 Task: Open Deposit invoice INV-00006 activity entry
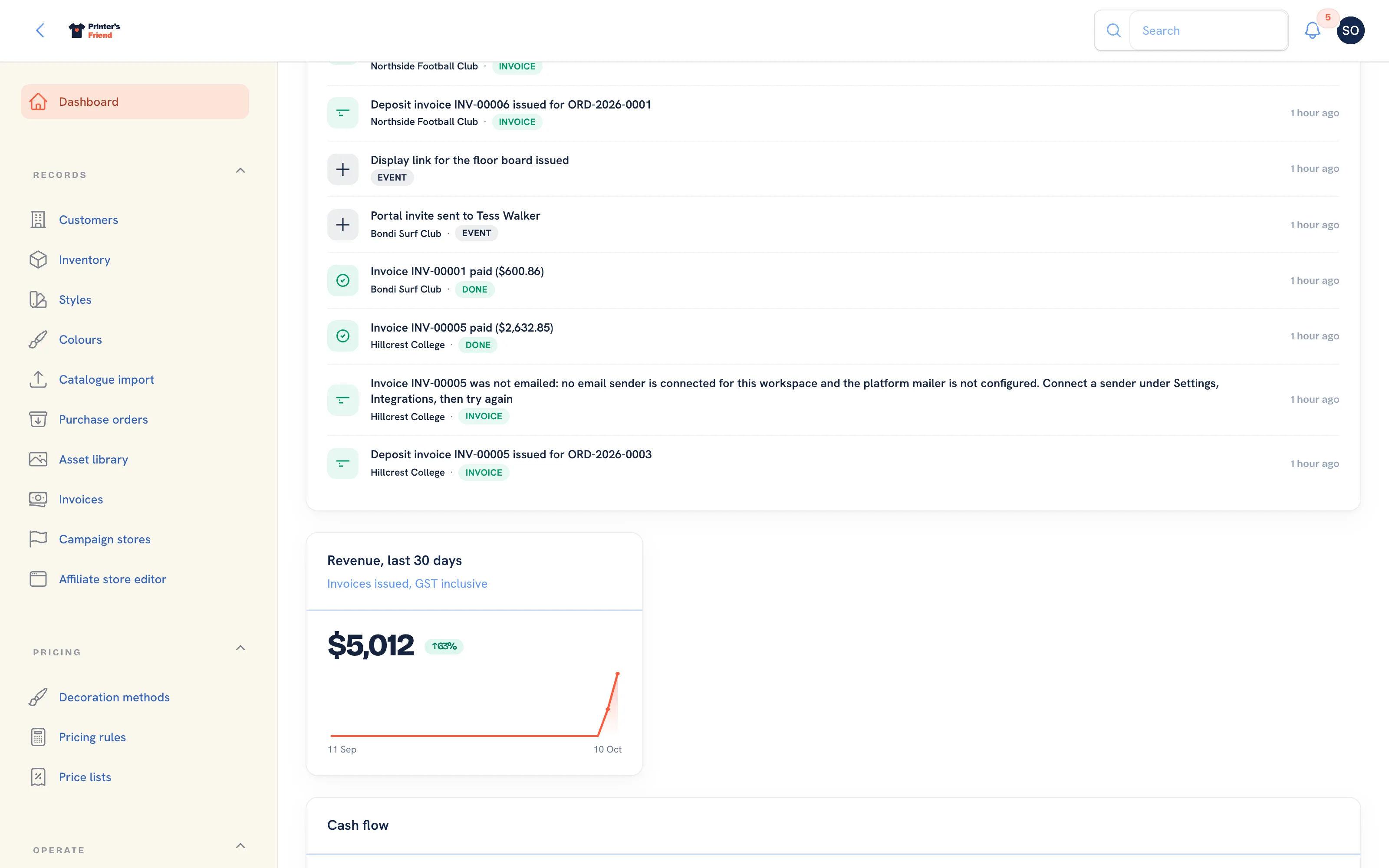click(x=833, y=113)
